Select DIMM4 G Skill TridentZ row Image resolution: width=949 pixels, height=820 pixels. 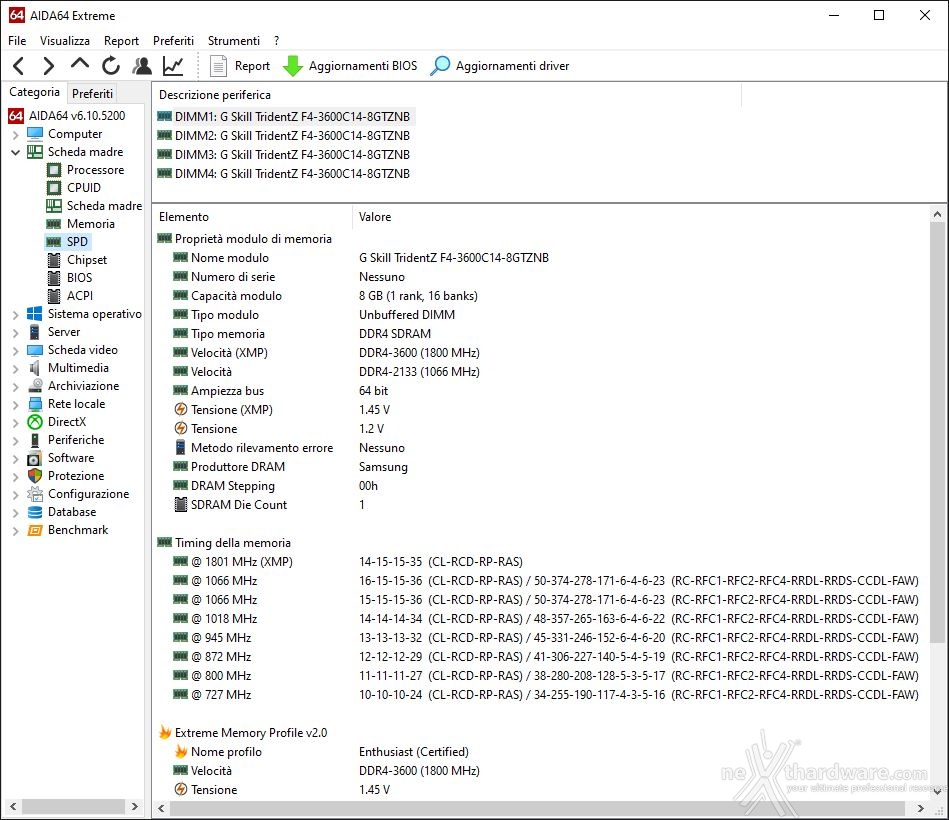[x=283, y=174]
